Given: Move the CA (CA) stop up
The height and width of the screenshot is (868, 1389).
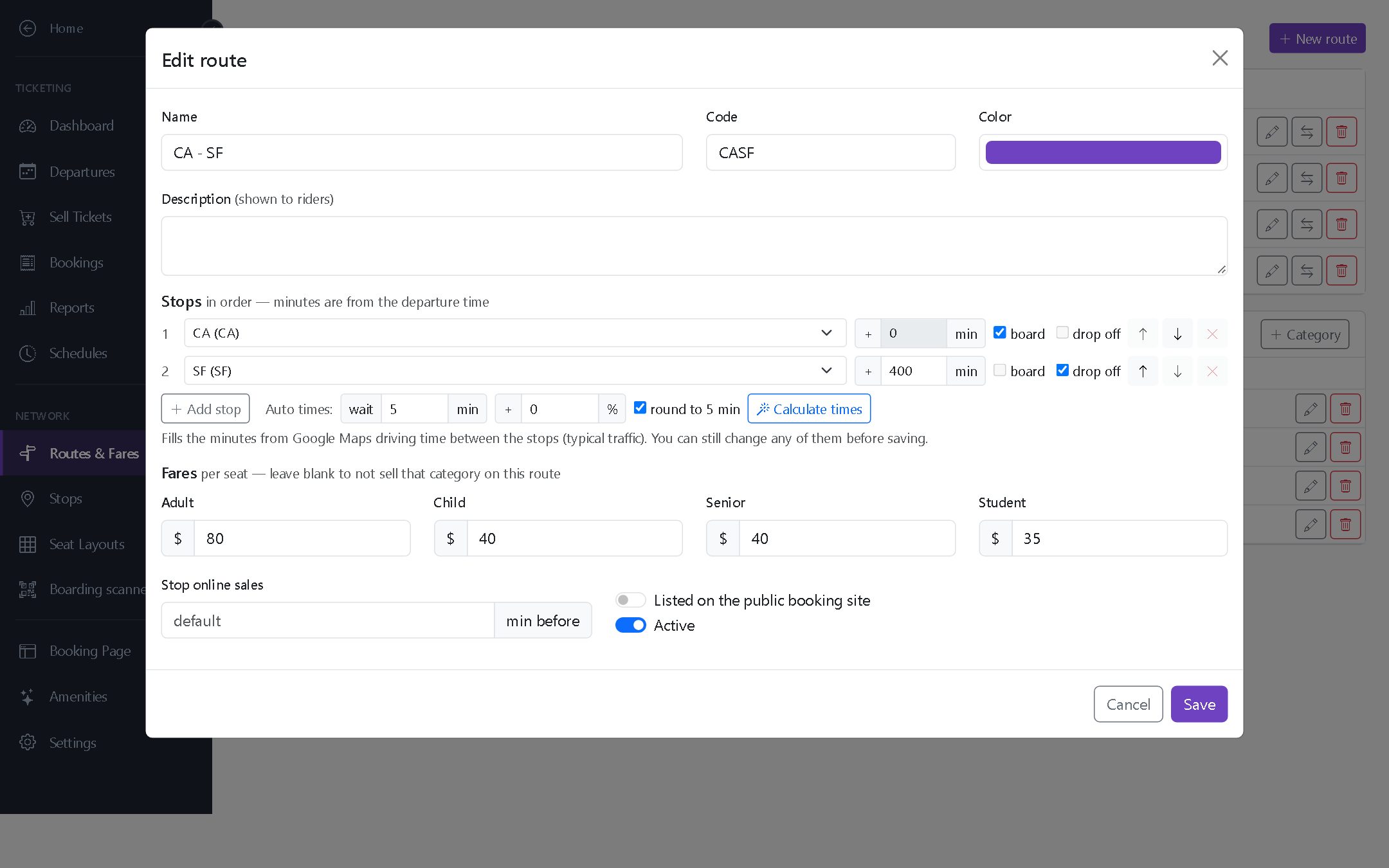Looking at the screenshot, I should (x=1143, y=334).
